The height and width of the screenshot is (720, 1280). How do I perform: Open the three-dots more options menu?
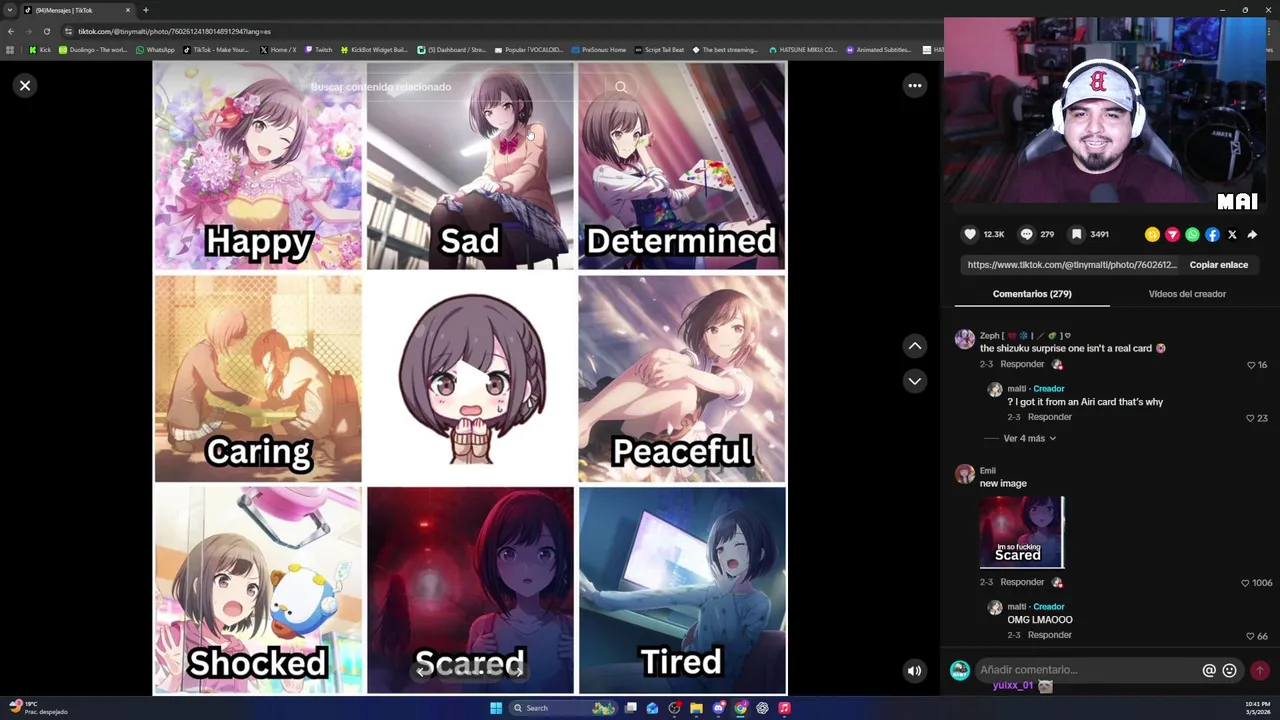click(914, 86)
